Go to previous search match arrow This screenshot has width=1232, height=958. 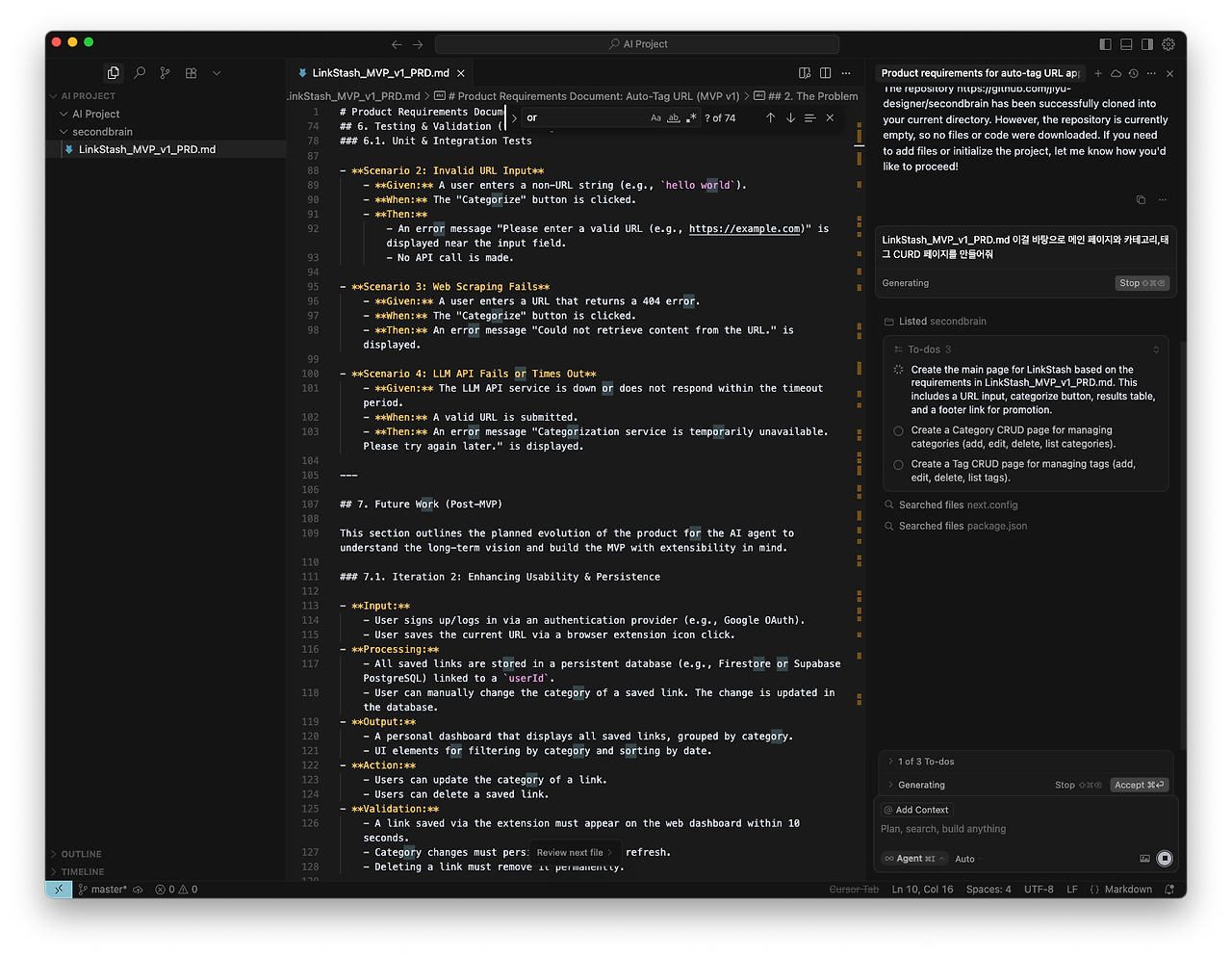770,117
